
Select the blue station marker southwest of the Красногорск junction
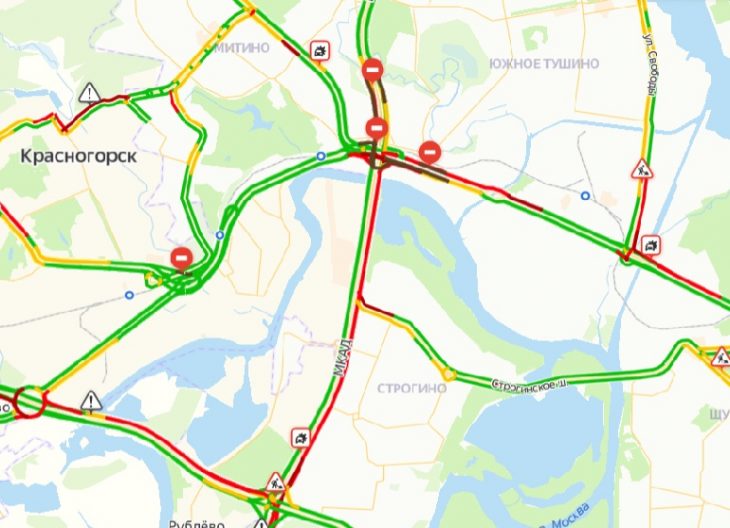(129, 295)
